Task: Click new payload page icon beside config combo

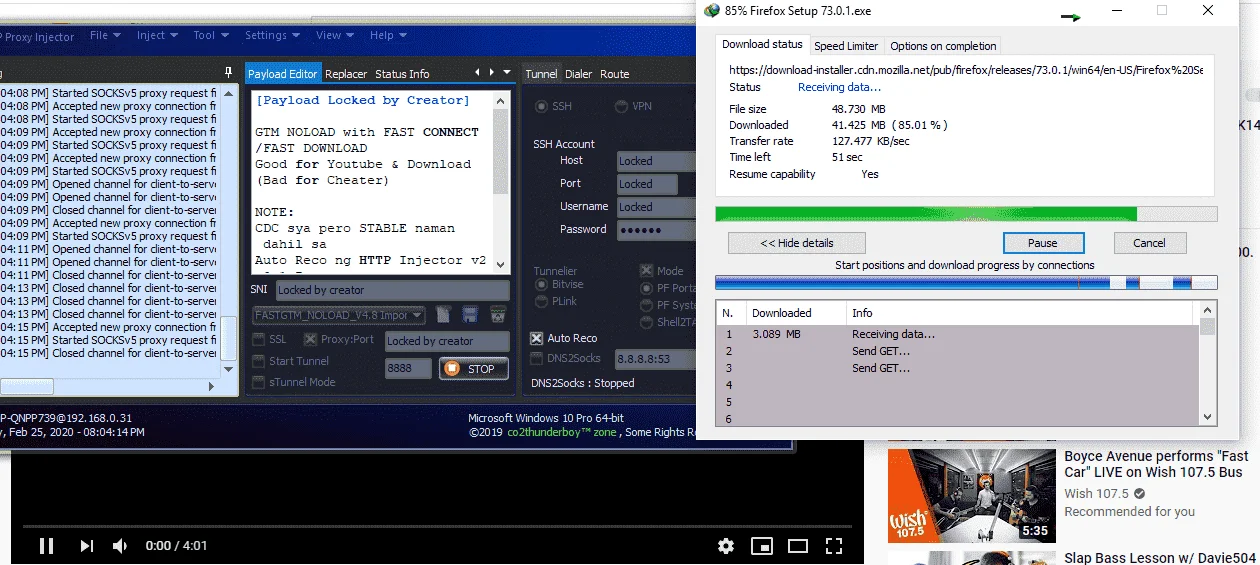Action: [x=444, y=315]
